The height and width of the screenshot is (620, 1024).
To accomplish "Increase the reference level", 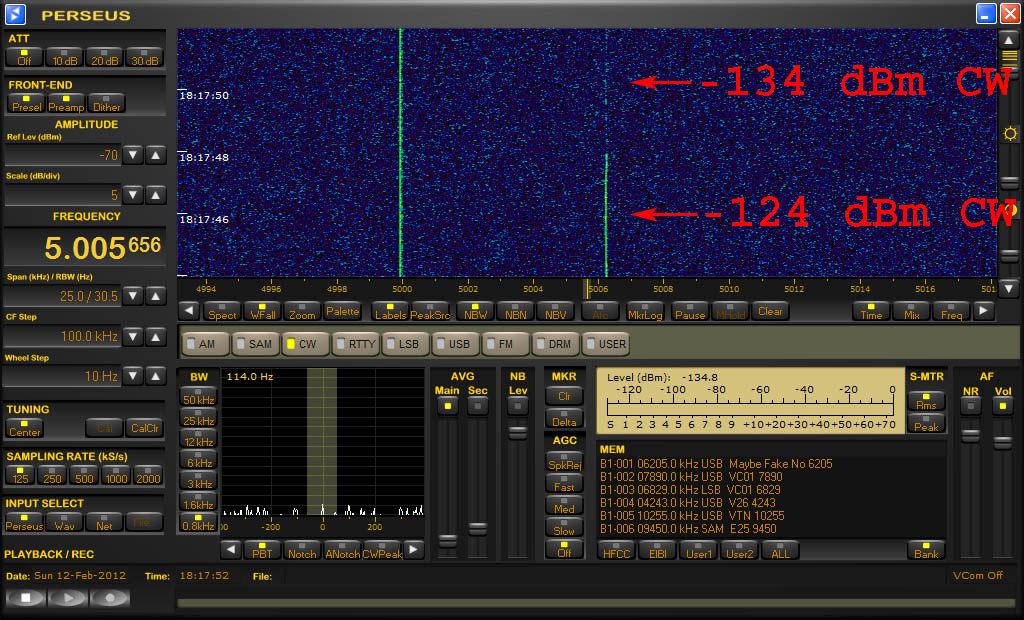I will coord(155,155).
